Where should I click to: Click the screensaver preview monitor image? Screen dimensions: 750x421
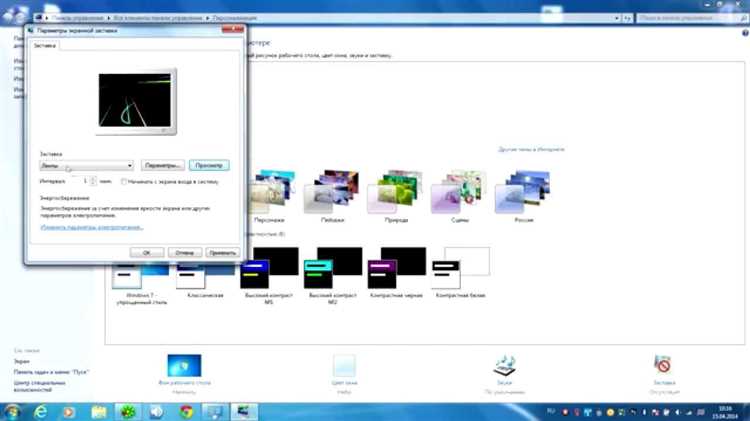[x=135, y=101]
